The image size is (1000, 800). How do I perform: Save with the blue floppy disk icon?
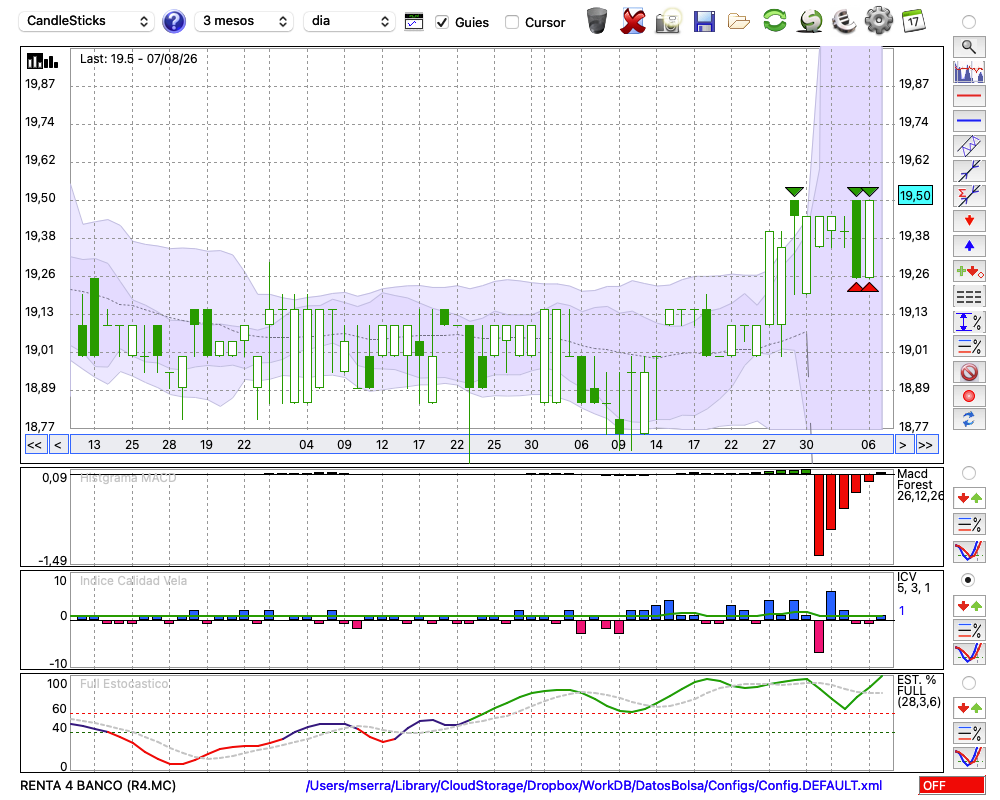pos(704,22)
